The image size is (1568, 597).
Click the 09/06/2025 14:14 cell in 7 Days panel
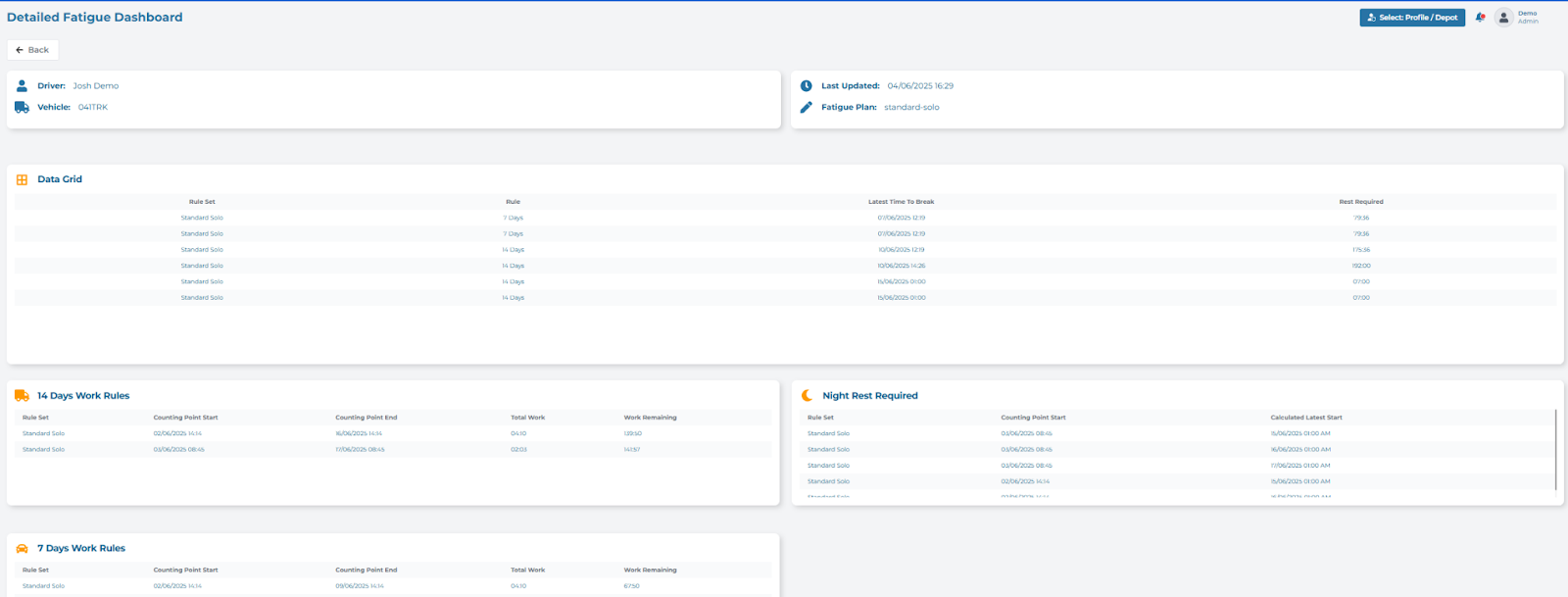[x=360, y=586]
